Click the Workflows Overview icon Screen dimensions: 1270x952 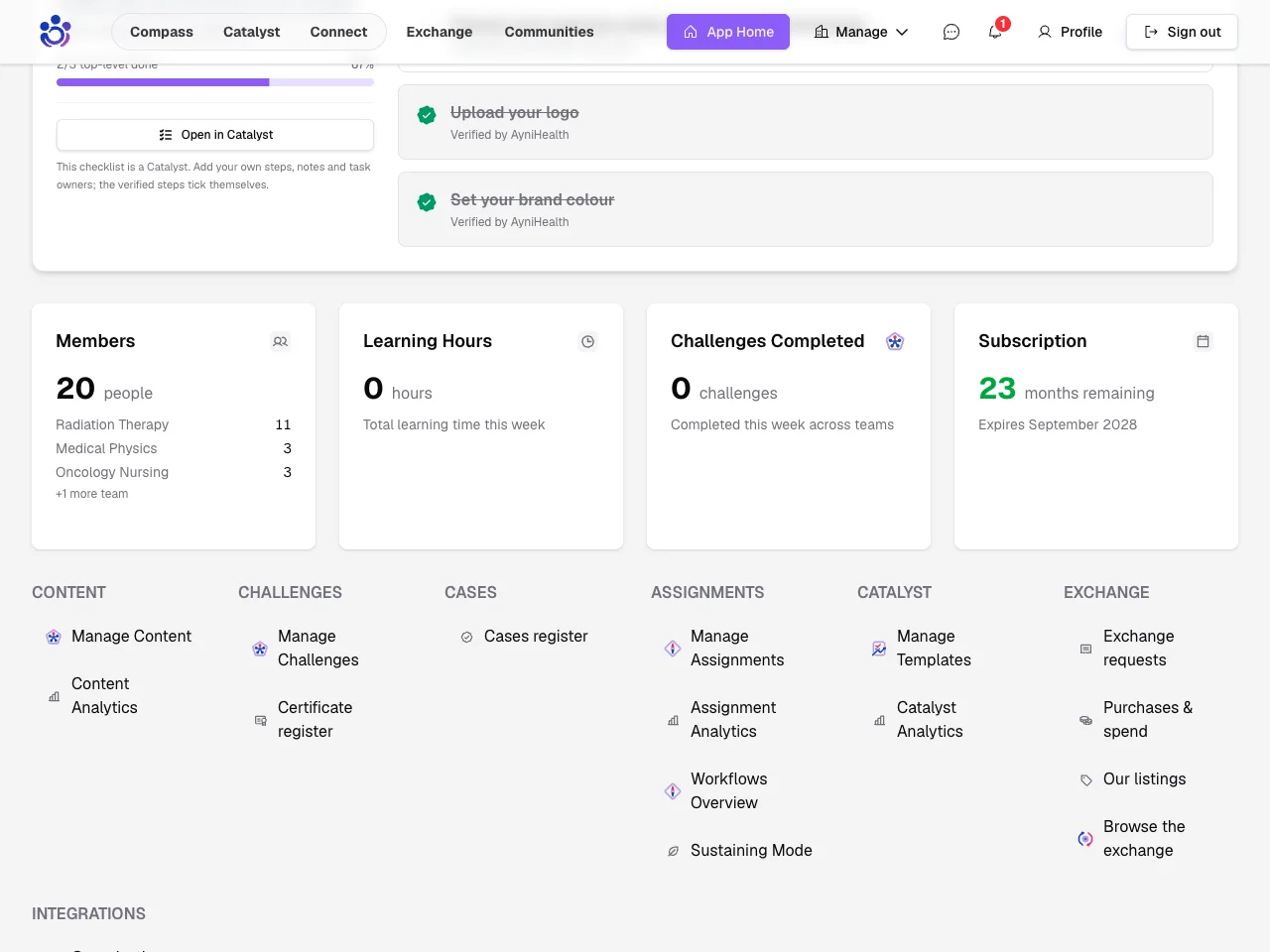pyautogui.click(x=673, y=791)
